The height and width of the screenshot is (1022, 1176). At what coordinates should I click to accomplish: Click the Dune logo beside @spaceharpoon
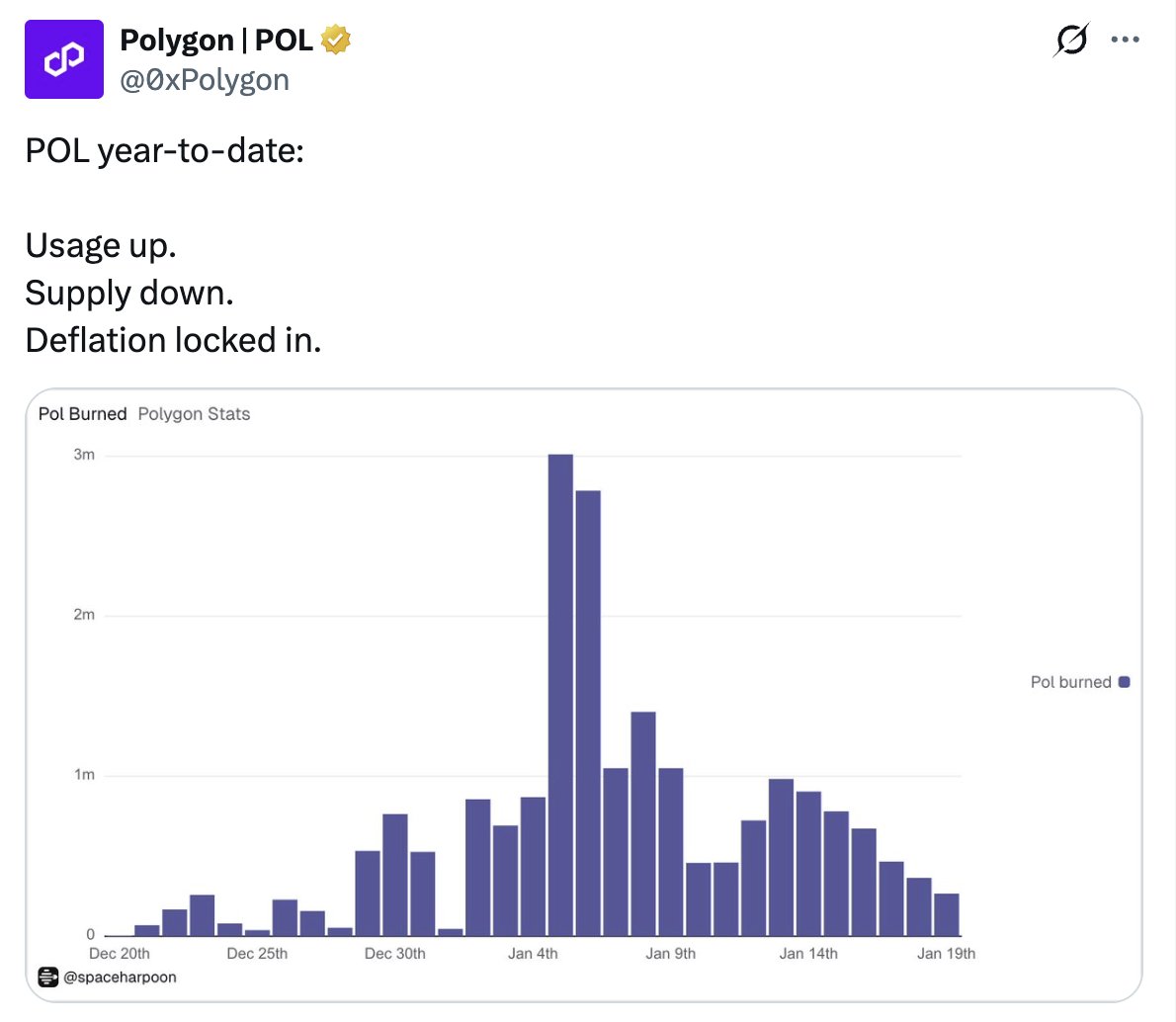pos(48,978)
